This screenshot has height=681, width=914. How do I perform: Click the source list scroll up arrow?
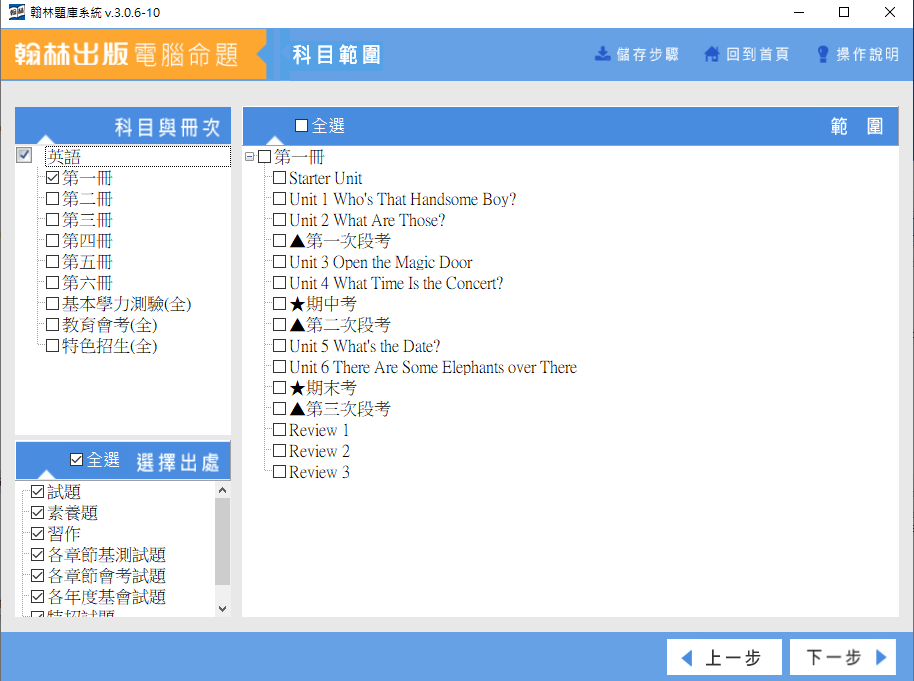coord(222,490)
